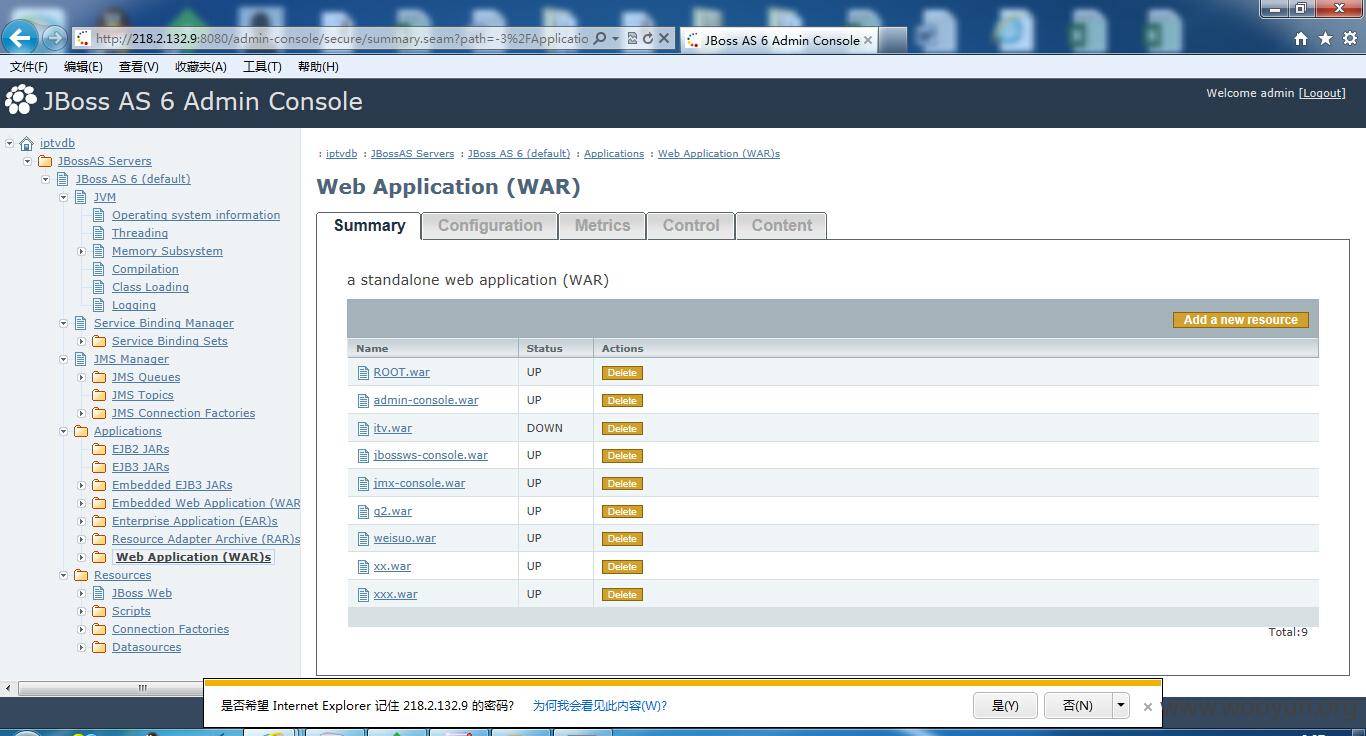Switch to the Metrics tab

coord(602,226)
